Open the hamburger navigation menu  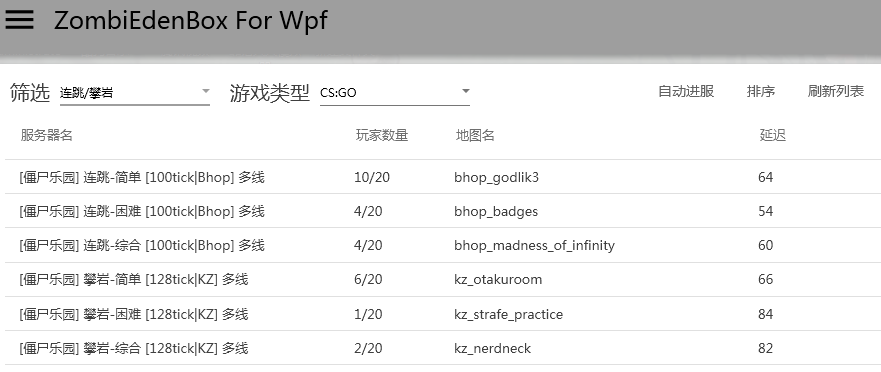click(x=19, y=19)
